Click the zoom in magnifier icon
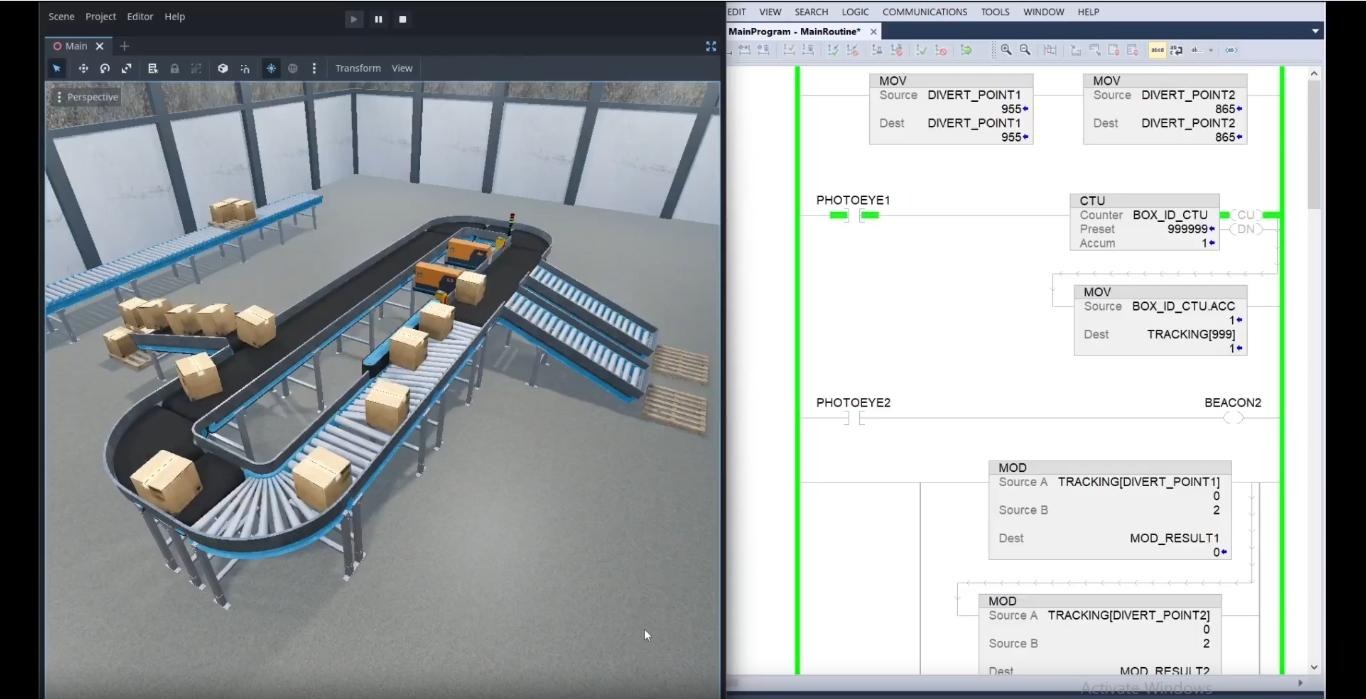Image resolution: width=1366 pixels, height=699 pixels. (x=1006, y=49)
